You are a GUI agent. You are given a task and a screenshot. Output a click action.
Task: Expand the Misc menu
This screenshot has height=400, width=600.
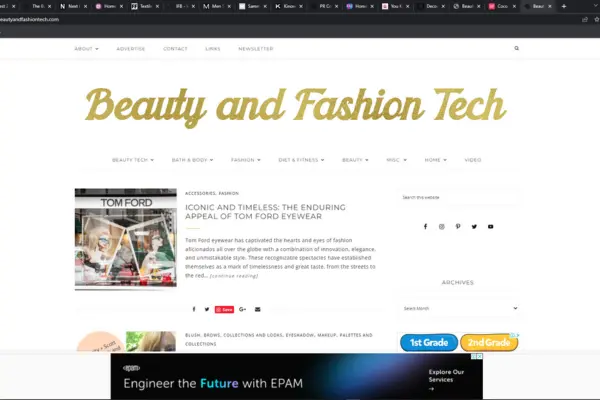(x=396, y=160)
